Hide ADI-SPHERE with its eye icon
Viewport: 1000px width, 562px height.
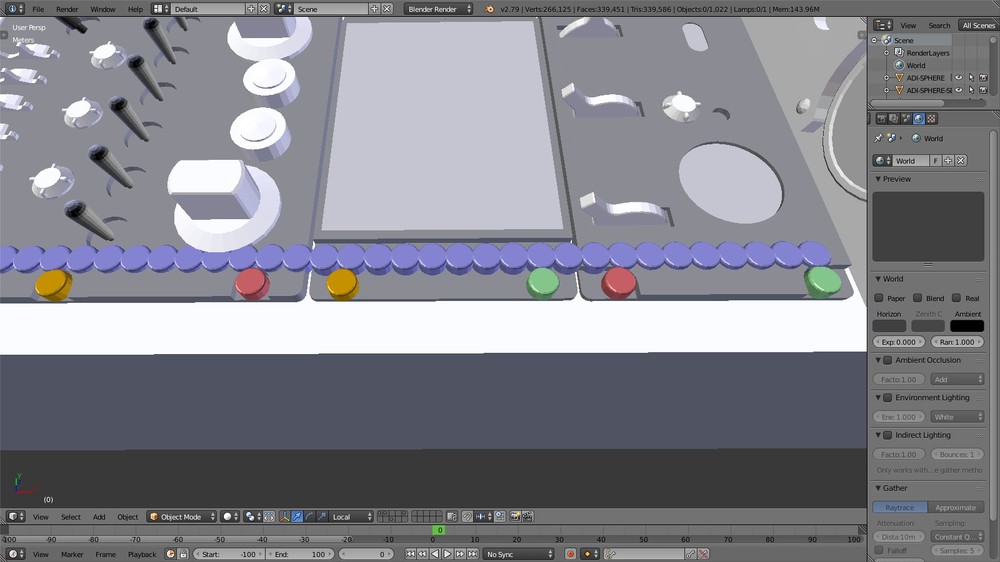tap(959, 78)
